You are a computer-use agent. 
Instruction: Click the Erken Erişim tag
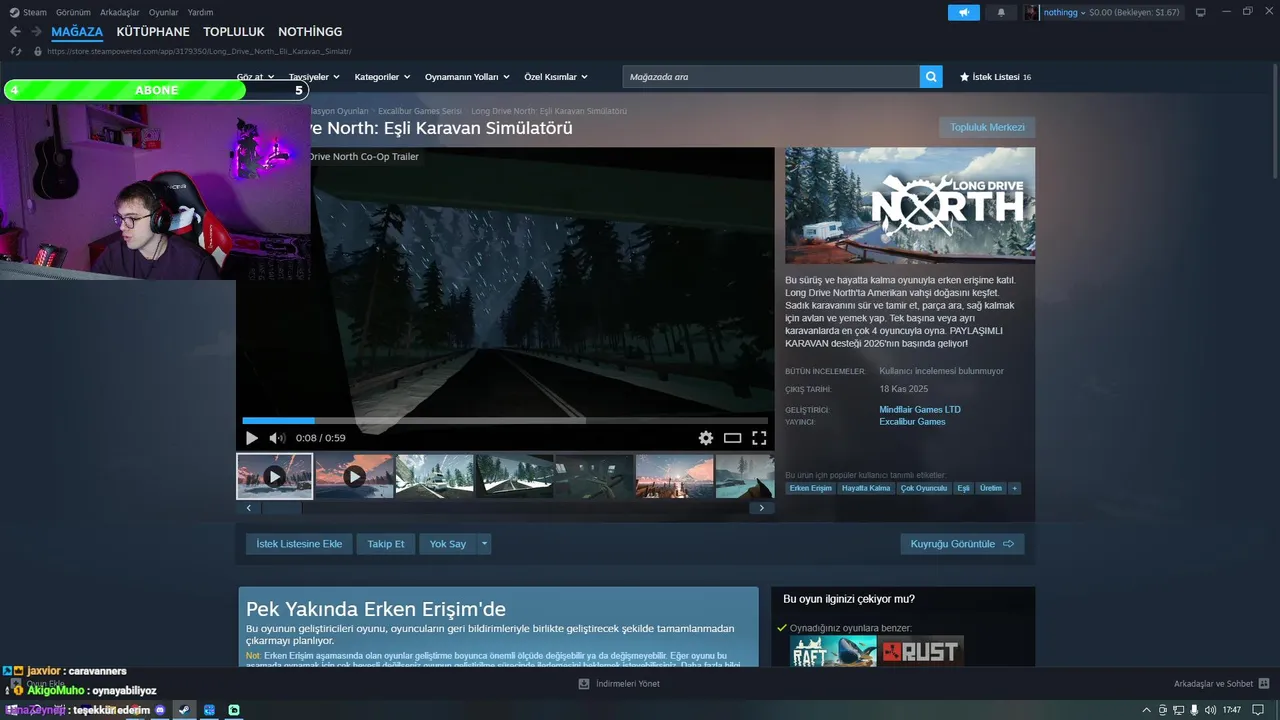point(810,488)
